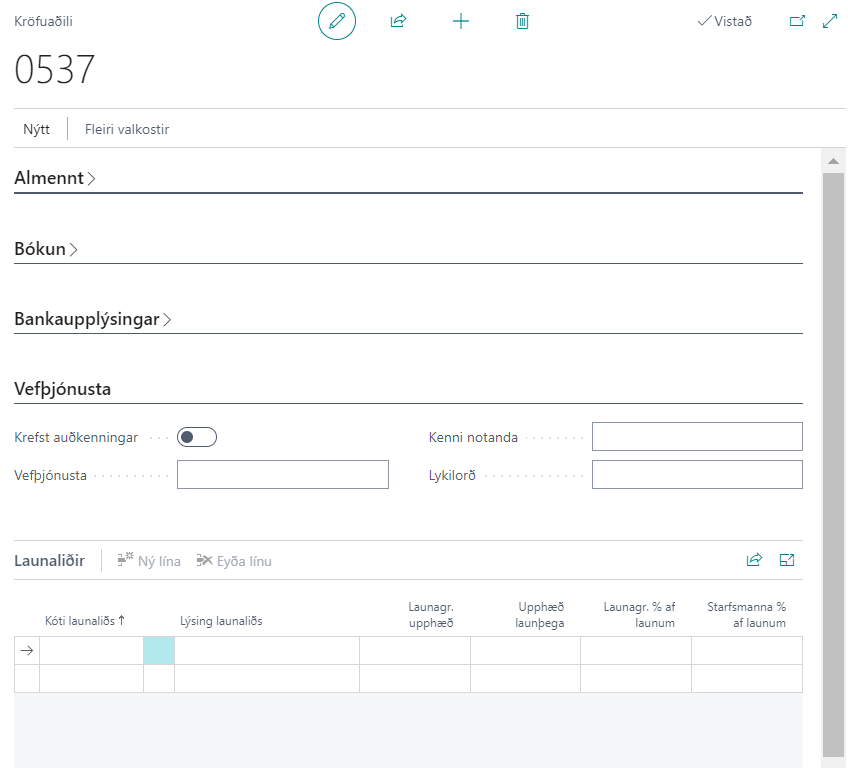This screenshot has width=848, height=768.
Task: Click the plus icon to create new
Action: [x=460, y=21]
